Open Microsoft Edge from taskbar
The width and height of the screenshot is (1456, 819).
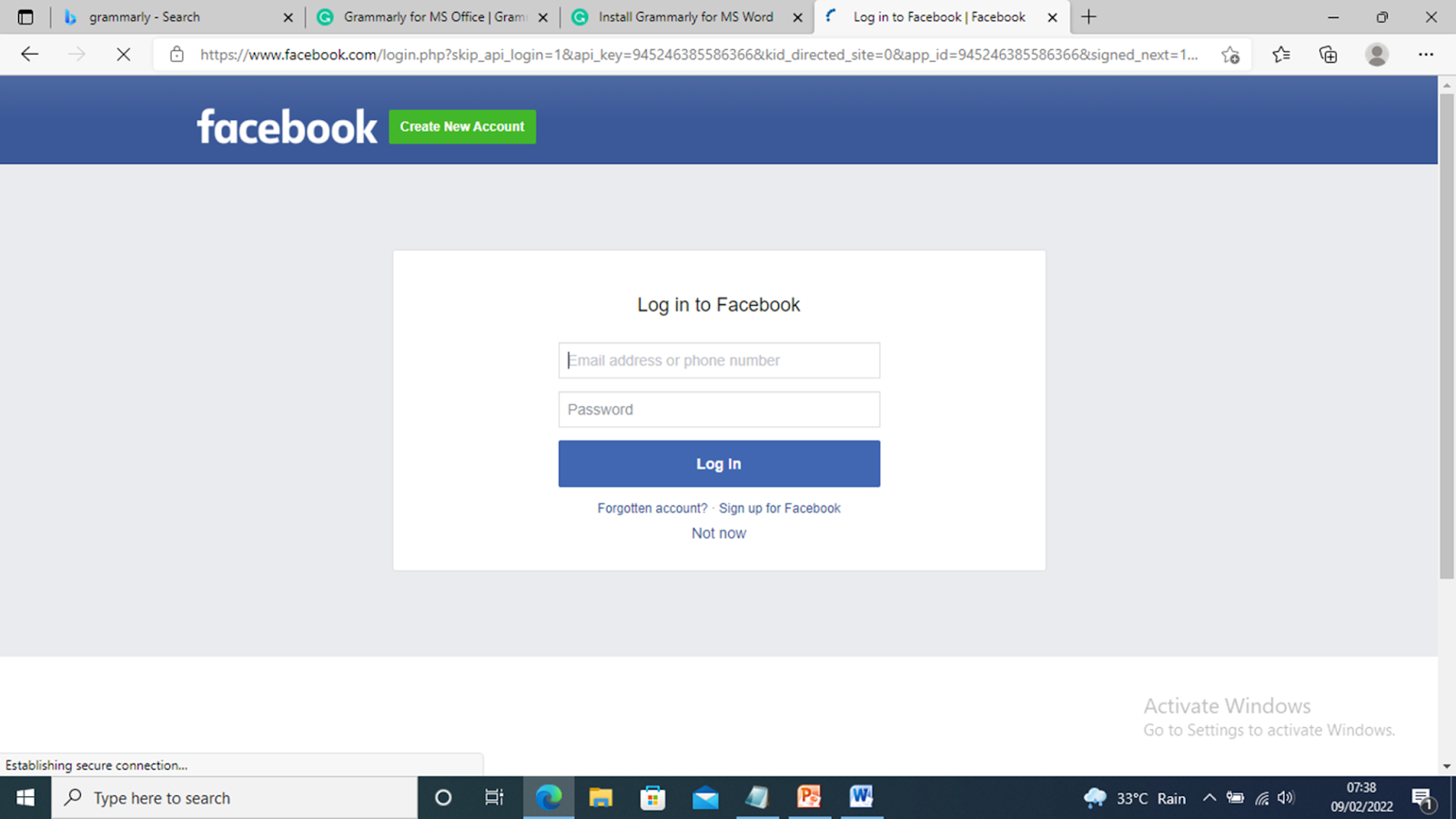pos(549,798)
